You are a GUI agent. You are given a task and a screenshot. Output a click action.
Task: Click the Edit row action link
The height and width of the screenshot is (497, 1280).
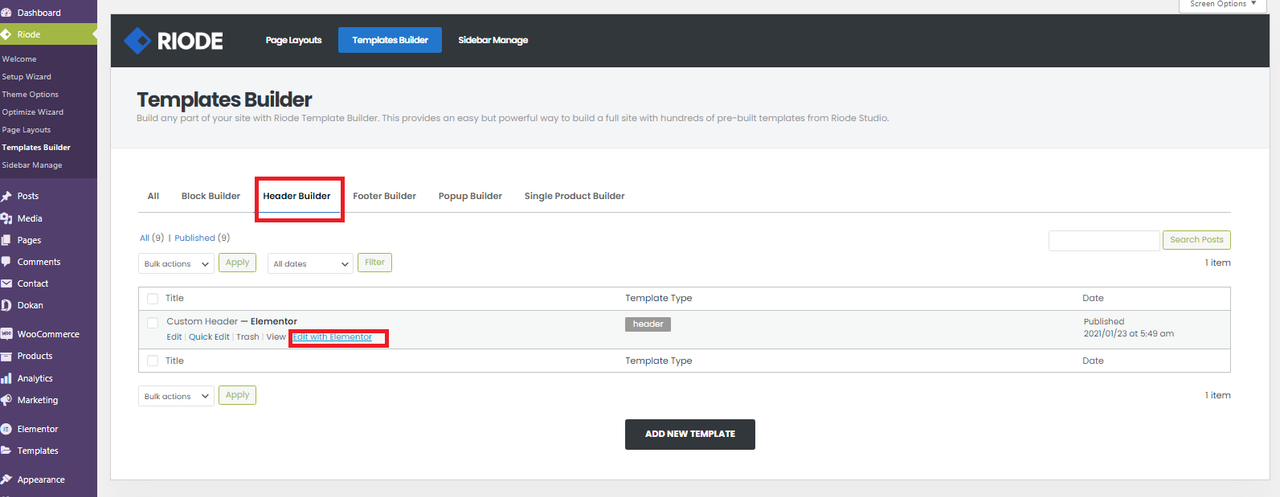pos(174,337)
